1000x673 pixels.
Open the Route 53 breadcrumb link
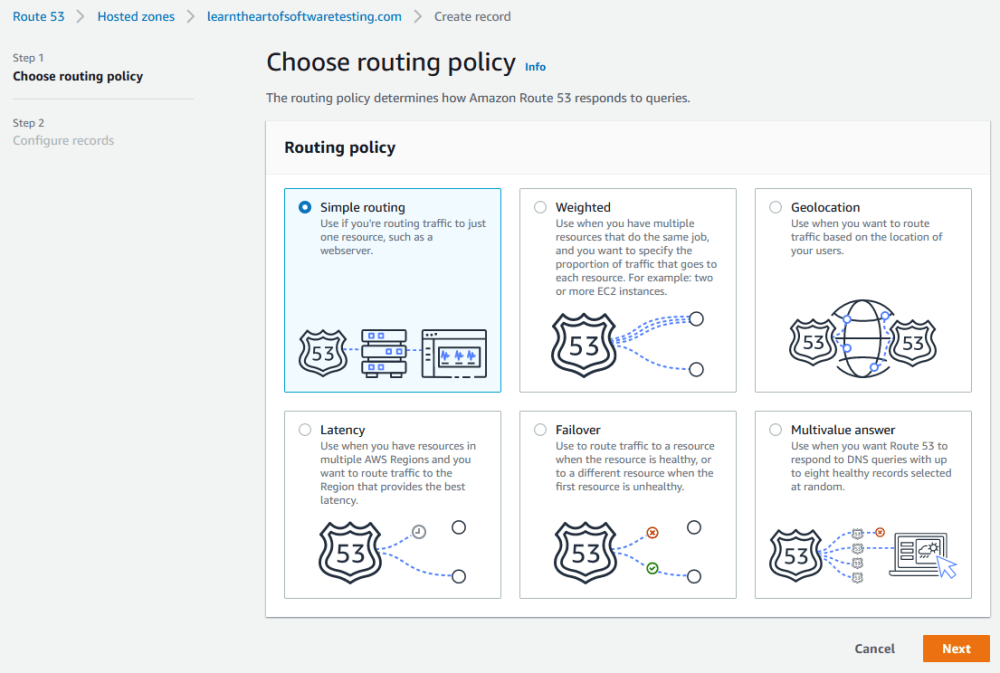coord(38,16)
